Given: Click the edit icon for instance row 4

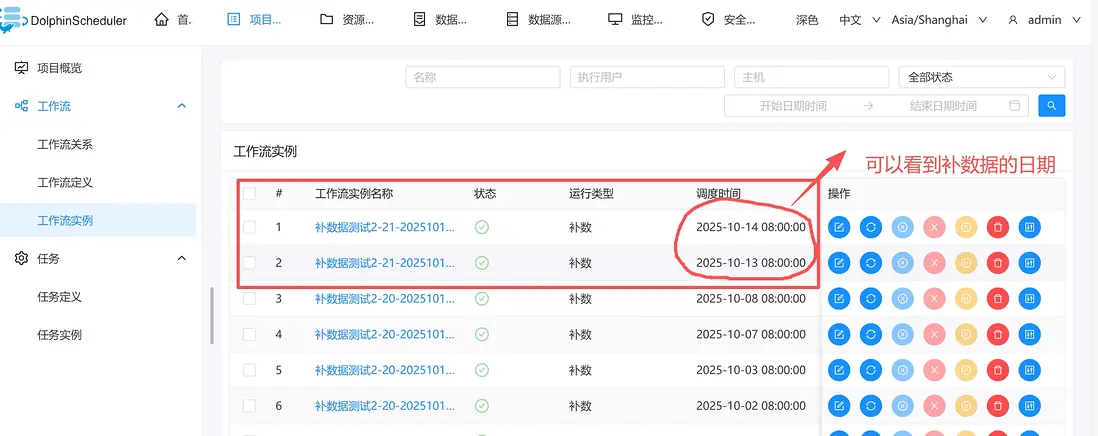Looking at the screenshot, I should 839,335.
